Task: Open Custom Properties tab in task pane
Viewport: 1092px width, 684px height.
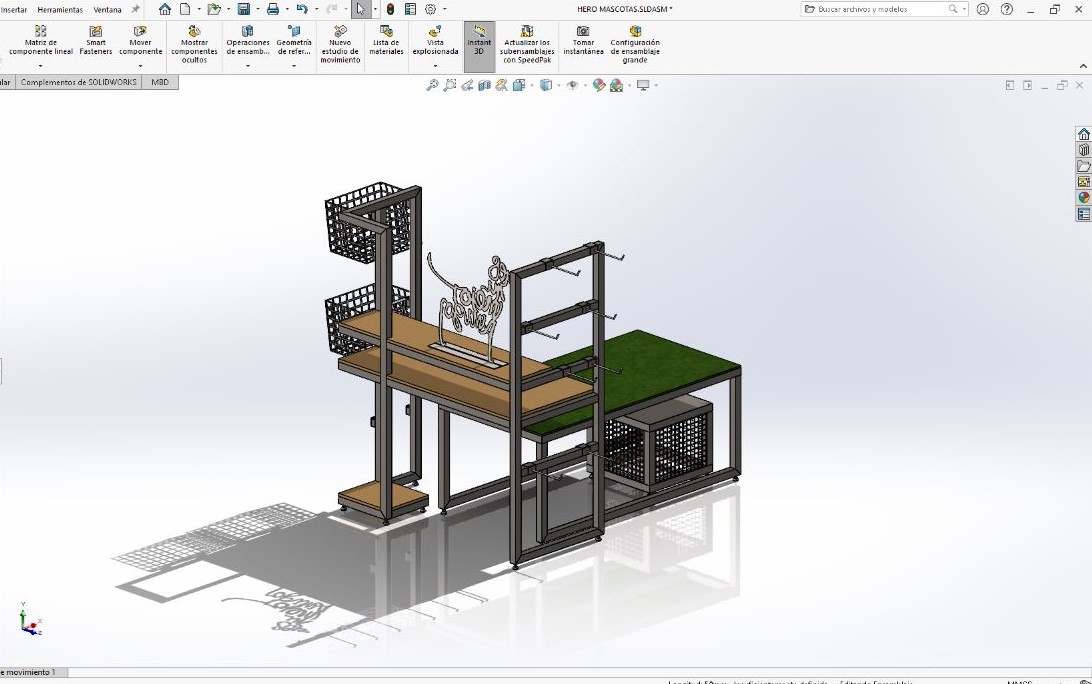Action: pyautogui.click(x=1084, y=214)
